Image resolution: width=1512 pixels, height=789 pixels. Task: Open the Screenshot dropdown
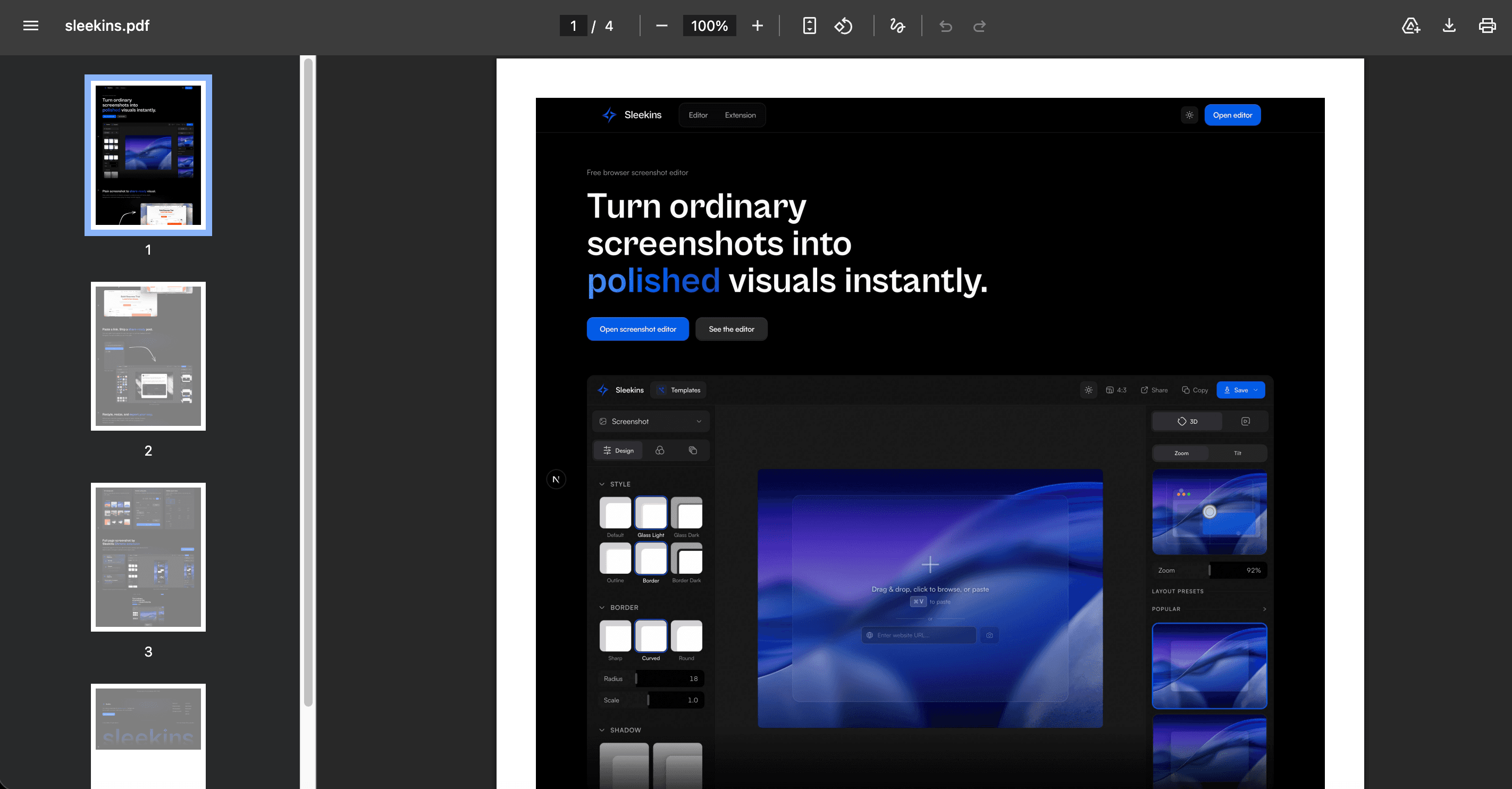coord(651,422)
